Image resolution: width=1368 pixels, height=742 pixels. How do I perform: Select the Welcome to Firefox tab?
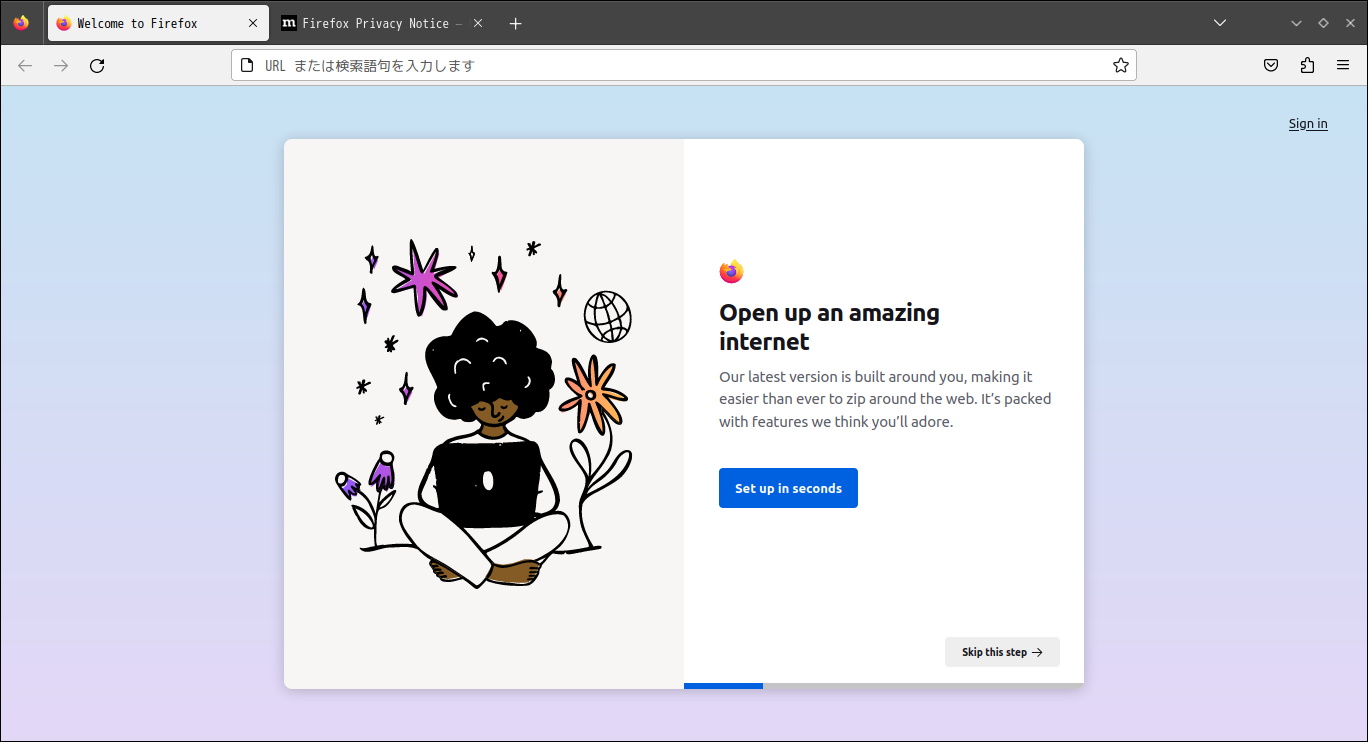pos(150,22)
